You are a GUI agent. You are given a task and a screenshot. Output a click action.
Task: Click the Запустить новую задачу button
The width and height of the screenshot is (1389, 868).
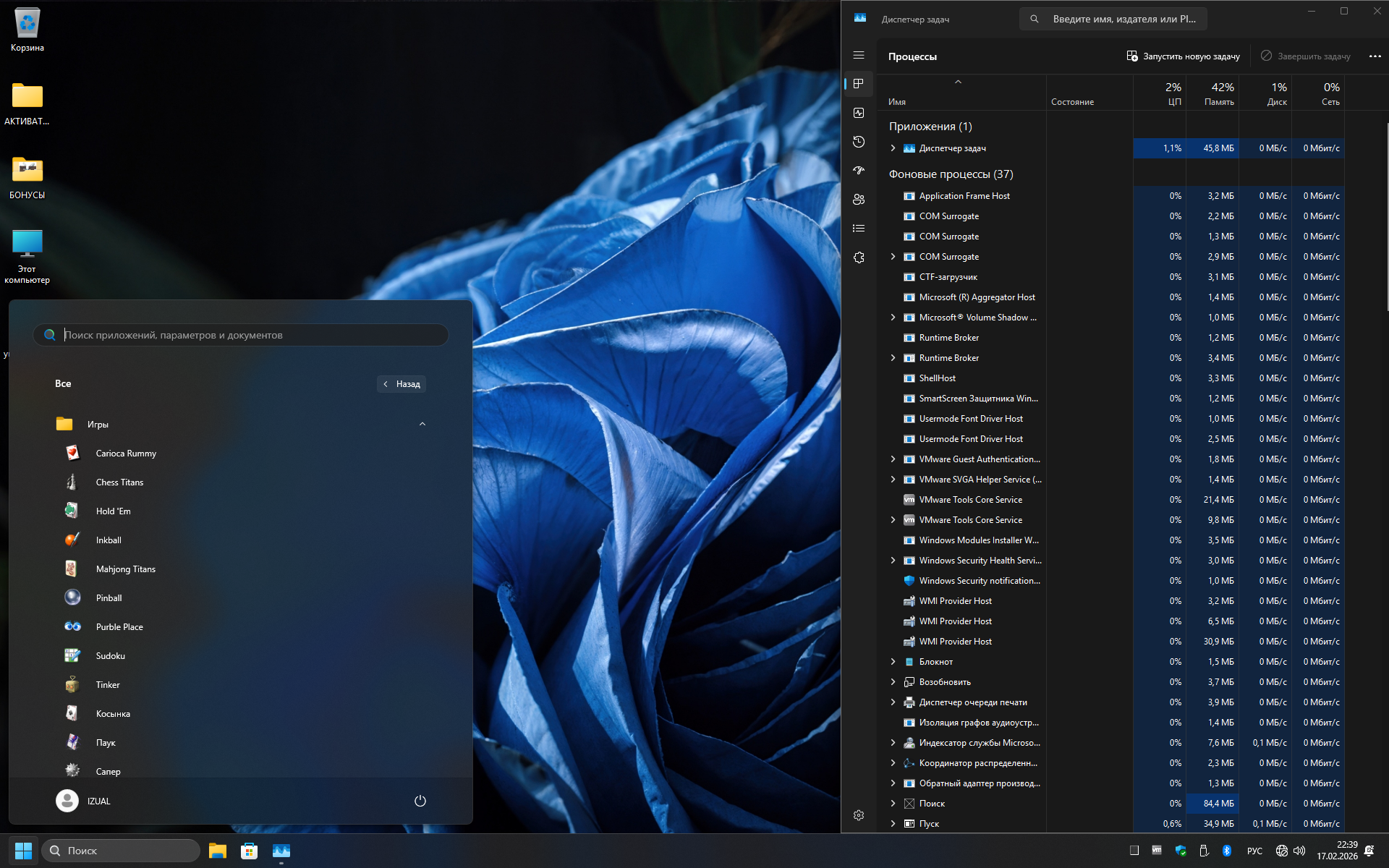(x=1183, y=56)
